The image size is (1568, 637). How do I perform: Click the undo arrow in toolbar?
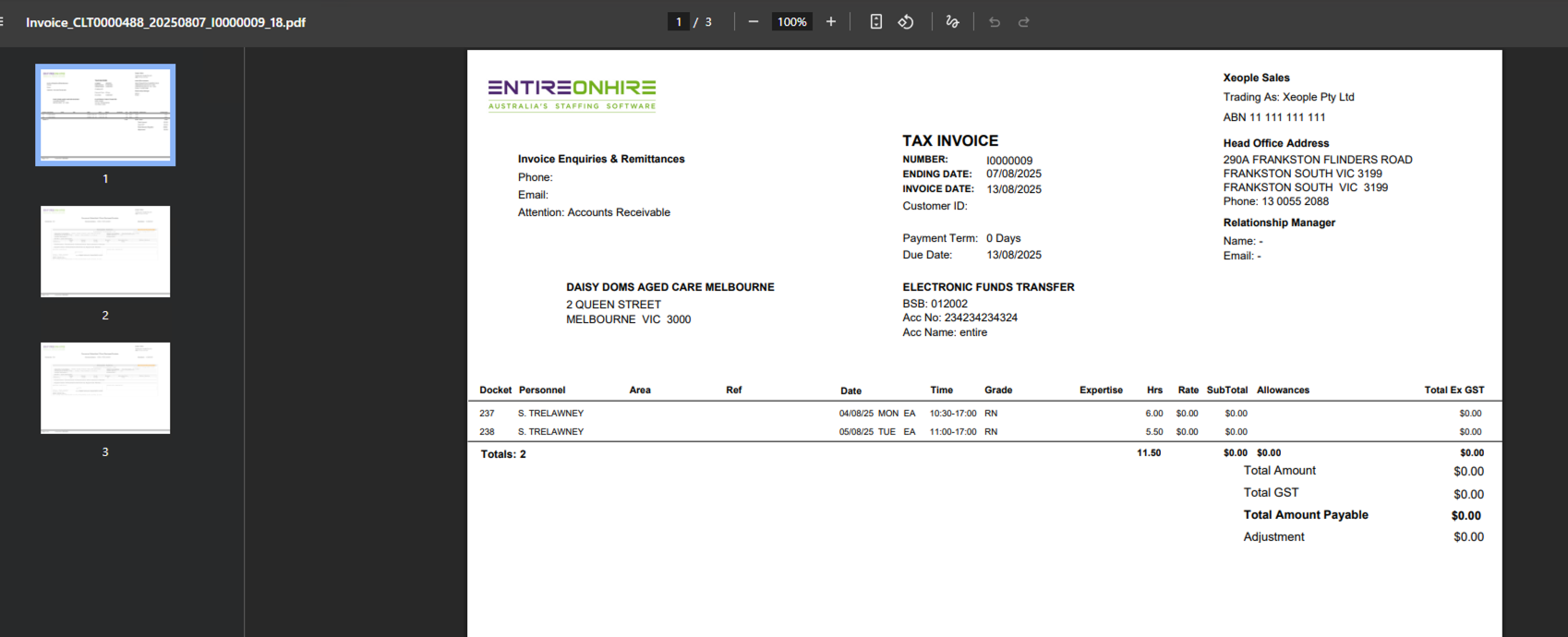(995, 22)
